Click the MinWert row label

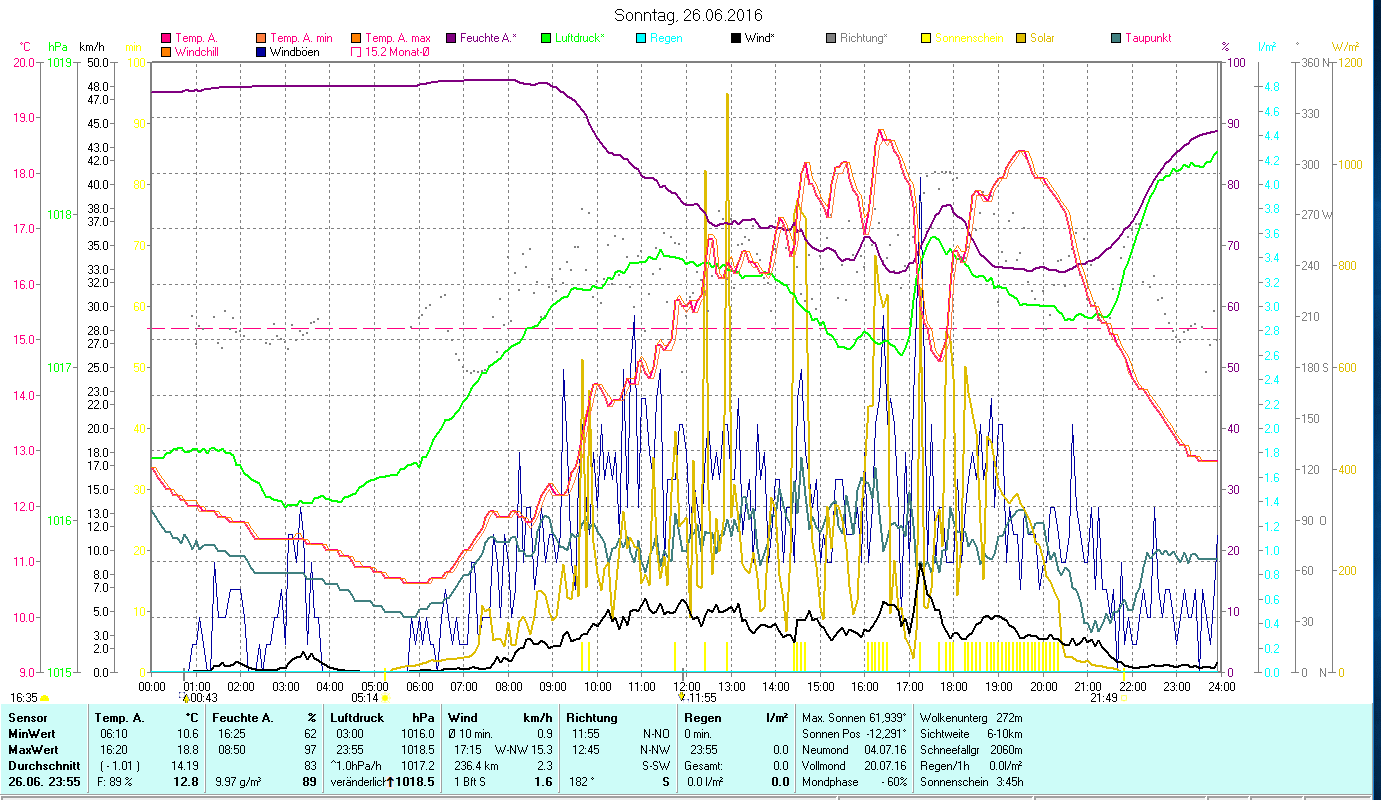click(32, 734)
